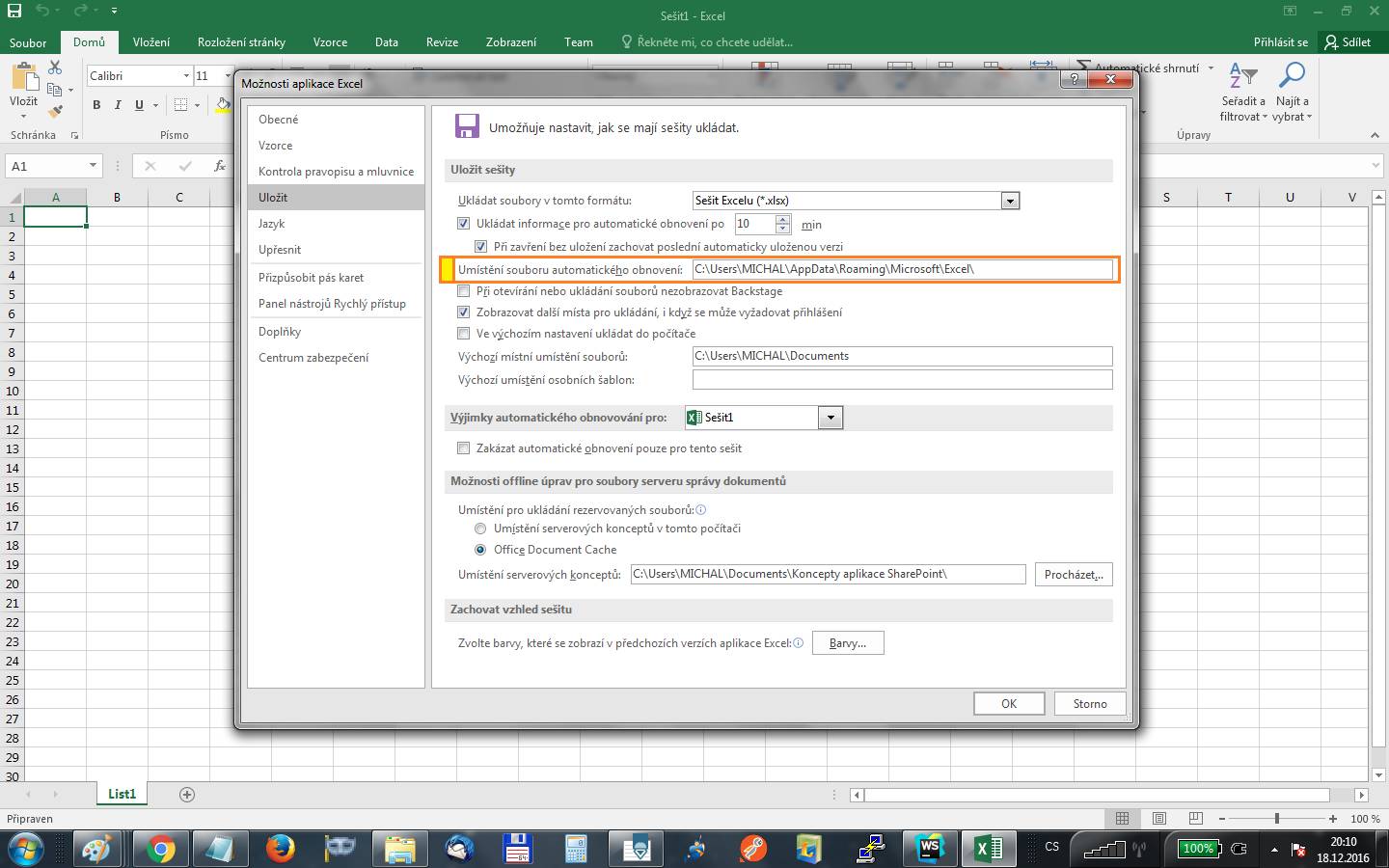This screenshot has width=1389, height=868.
Task: Check 'Zakázat automatické obnovení pouze pro tento sešit'
Action: pos(463,448)
